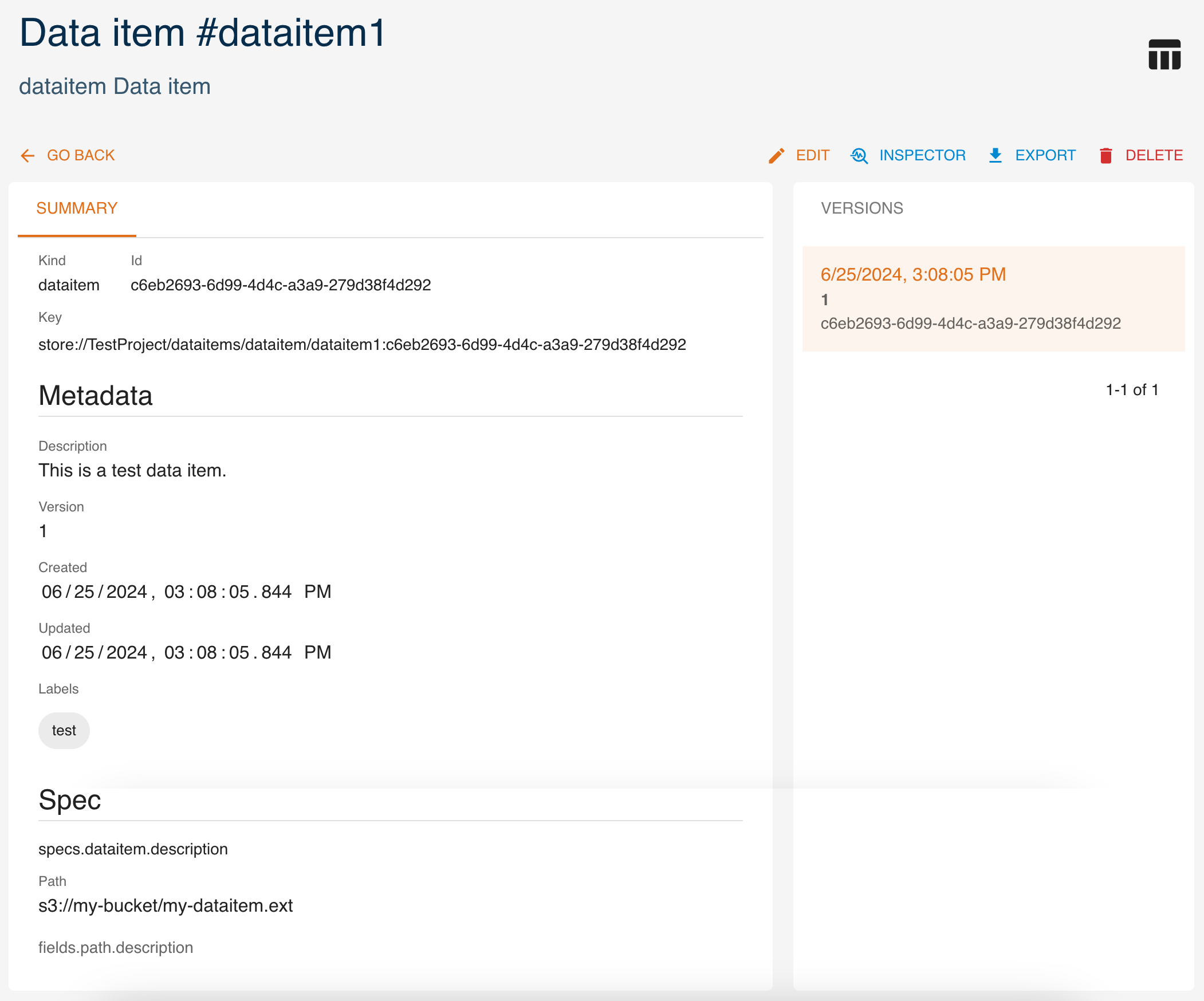Click the Id value c6eb2693-6d99-4d4c-a3a9-279d38f4d292 in the summary
Screen dimensions: 1204x1001
(x=281, y=285)
